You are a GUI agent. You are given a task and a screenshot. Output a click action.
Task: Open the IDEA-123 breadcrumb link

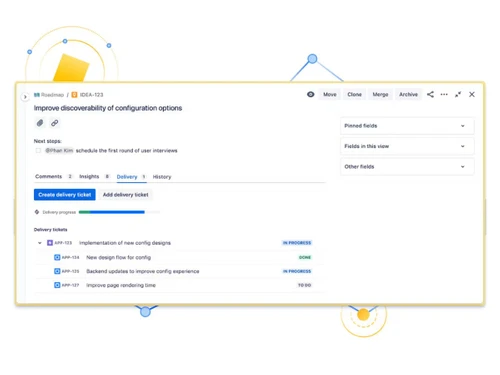pyautogui.click(x=91, y=95)
